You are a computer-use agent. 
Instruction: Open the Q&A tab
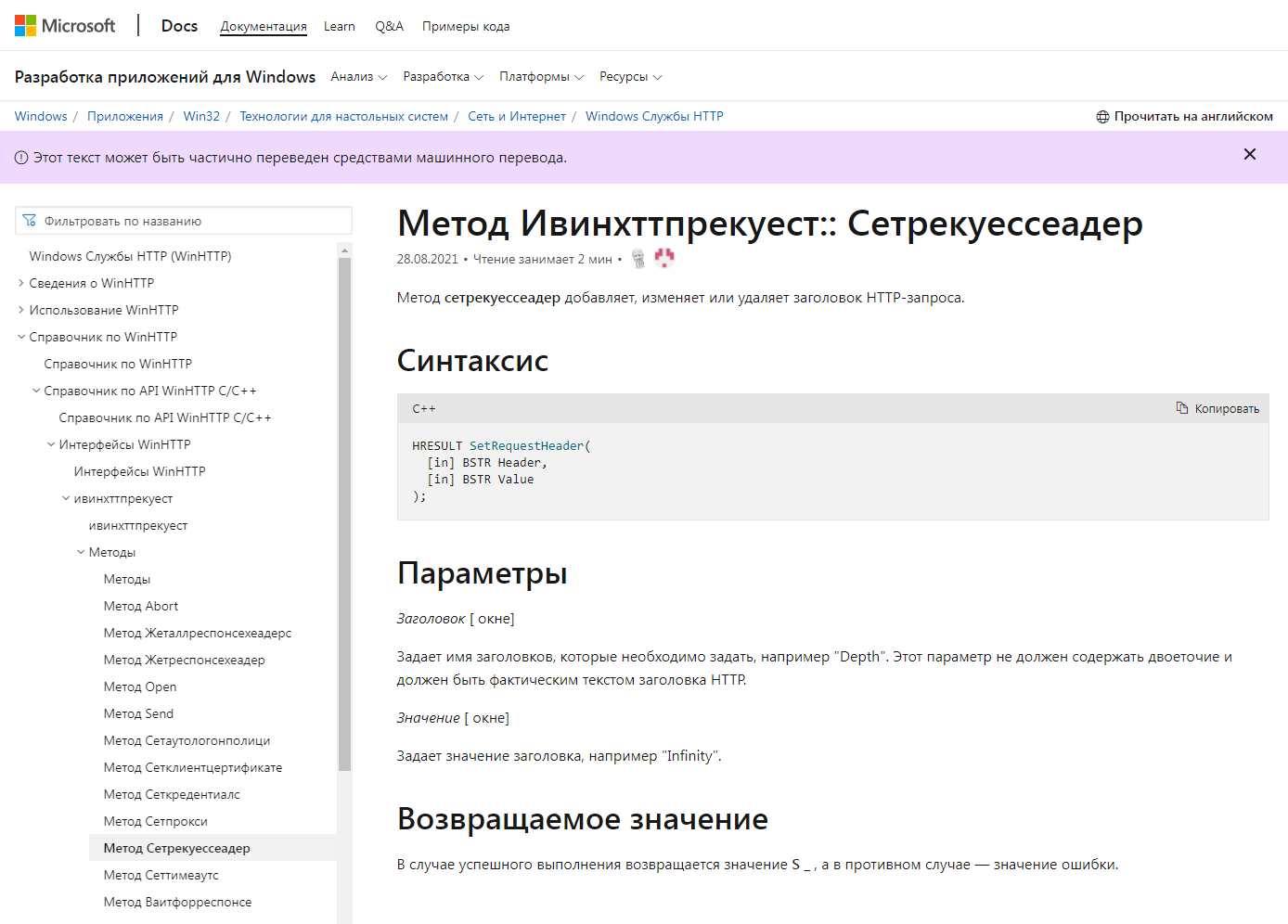(389, 27)
